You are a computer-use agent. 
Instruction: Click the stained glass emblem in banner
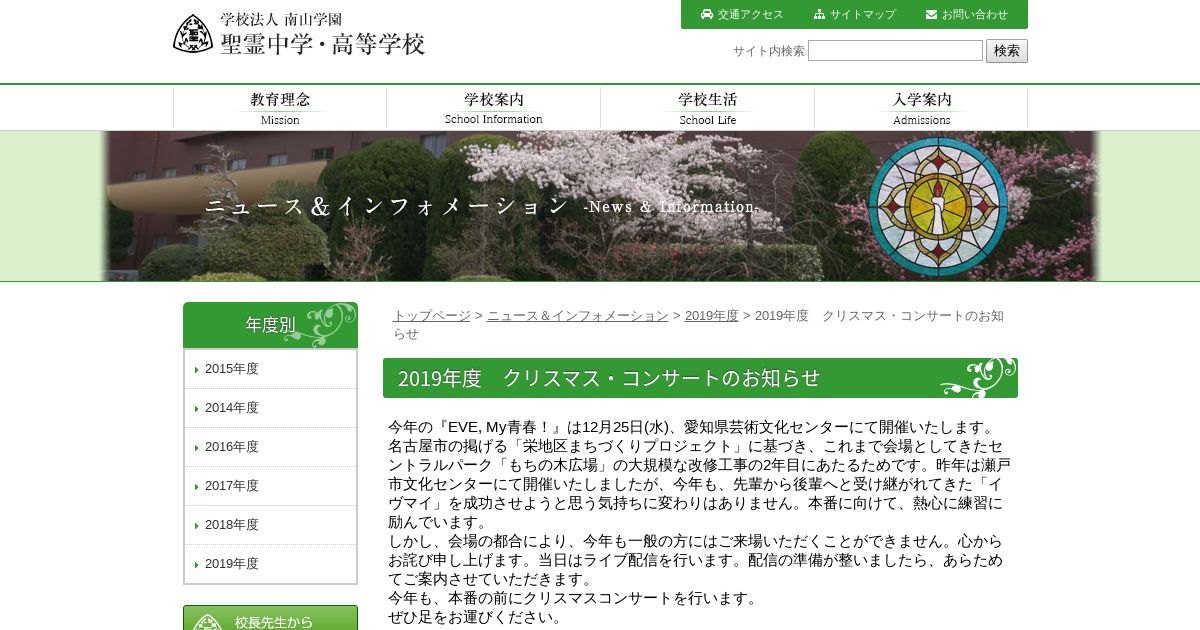coord(937,207)
